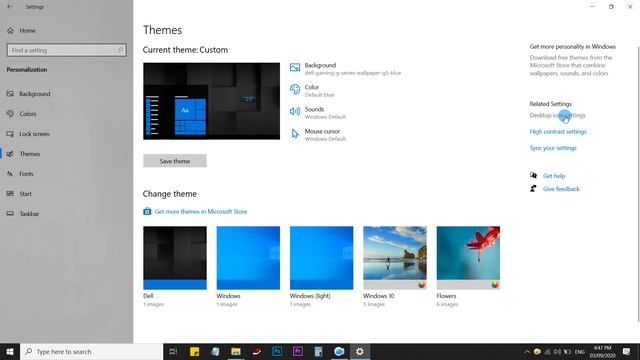Apply the Windows 10 theme
The image size is (640, 360).
[x=395, y=258]
